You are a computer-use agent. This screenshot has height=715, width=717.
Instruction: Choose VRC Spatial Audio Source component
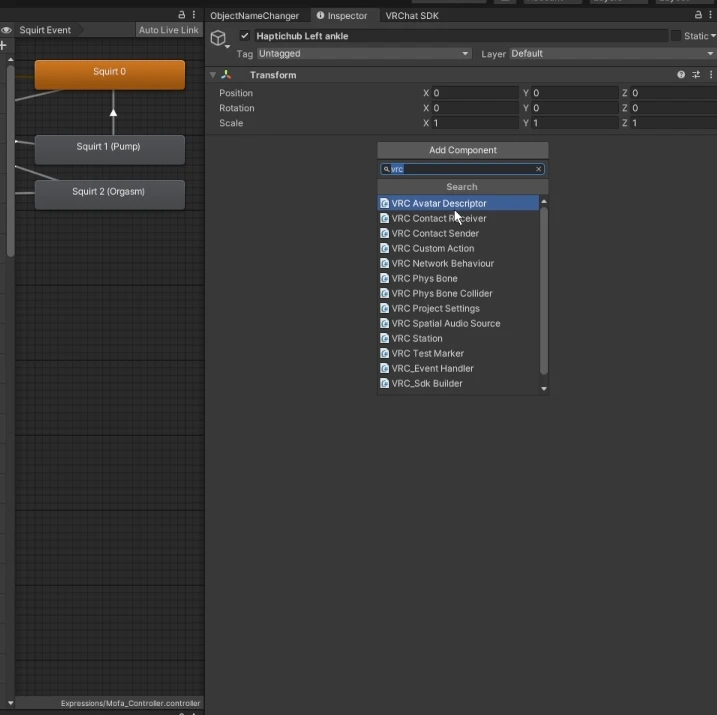pos(458,324)
